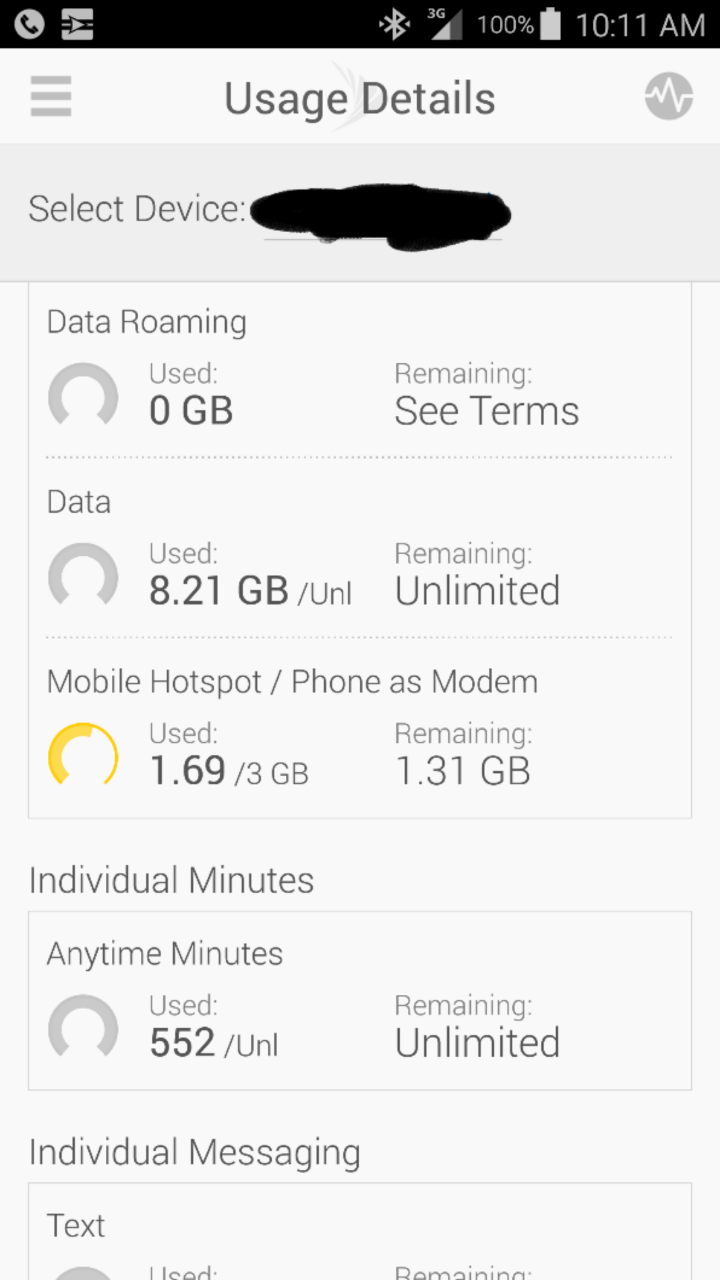
Task: Tap the battery icon in status bar
Action: pos(550,24)
